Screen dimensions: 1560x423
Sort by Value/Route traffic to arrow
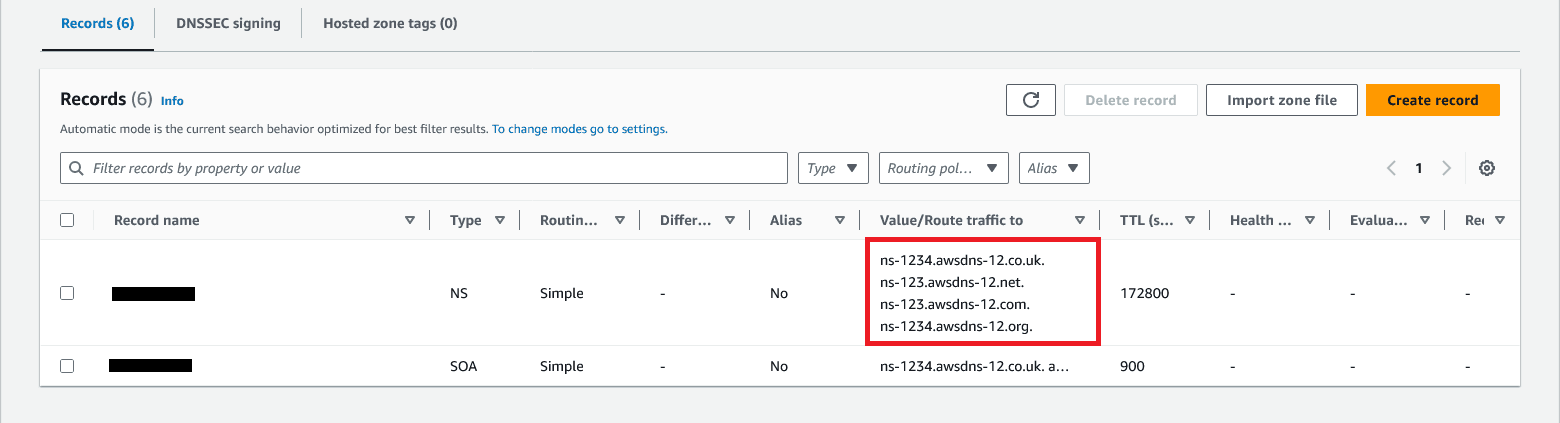coord(1080,220)
